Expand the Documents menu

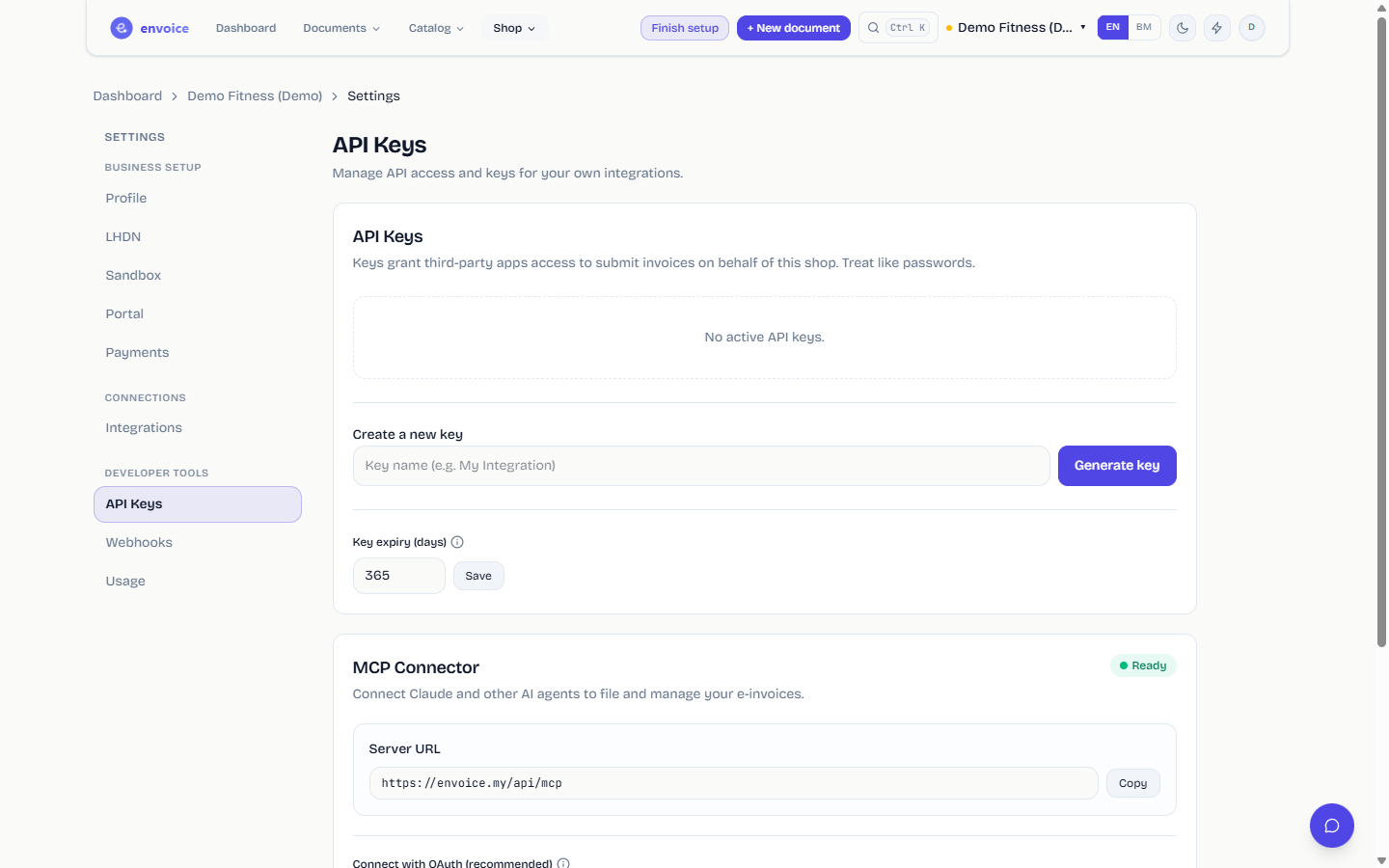(x=341, y=28)
